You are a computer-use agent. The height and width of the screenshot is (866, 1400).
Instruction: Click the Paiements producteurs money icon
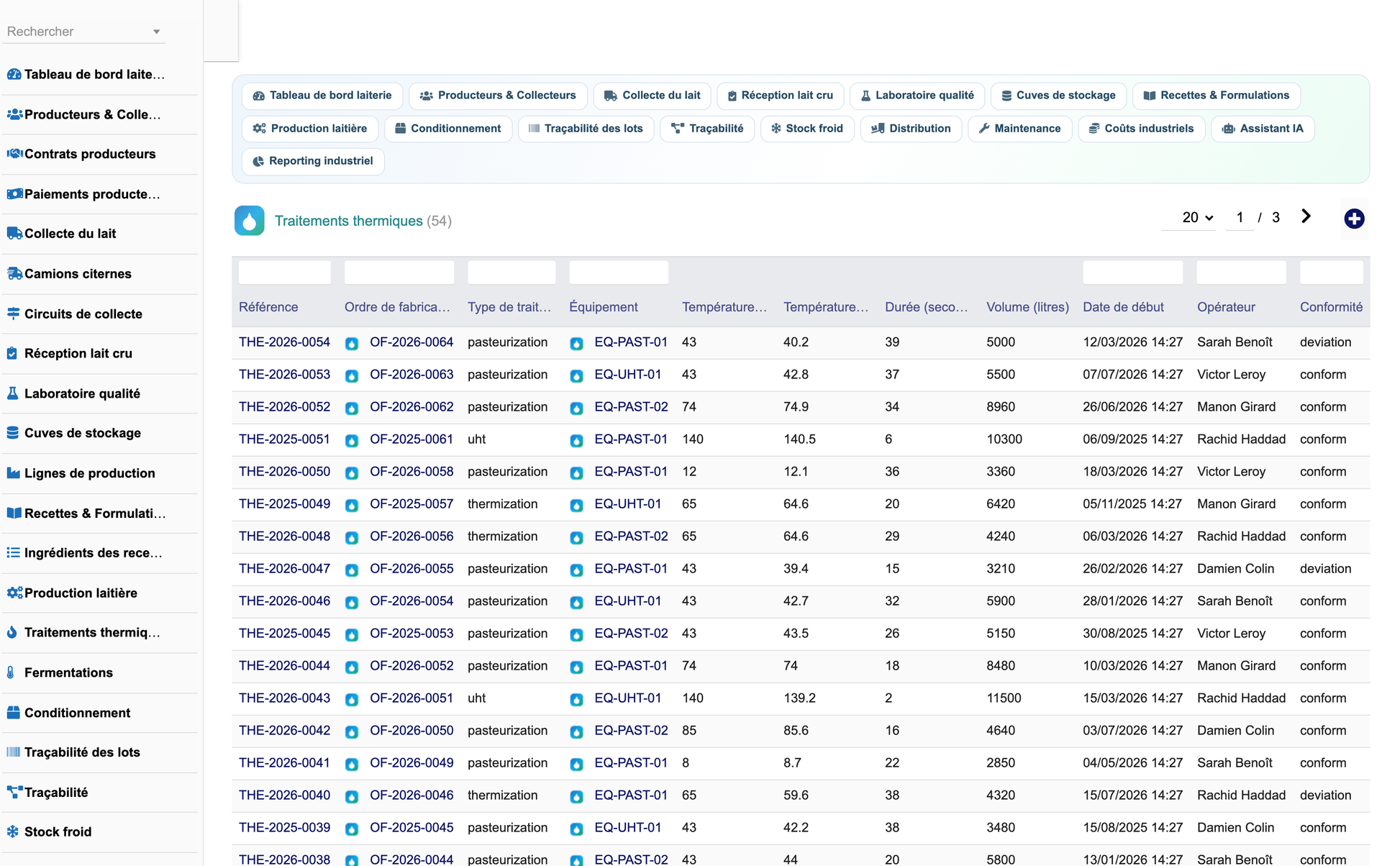click(14, 194)
